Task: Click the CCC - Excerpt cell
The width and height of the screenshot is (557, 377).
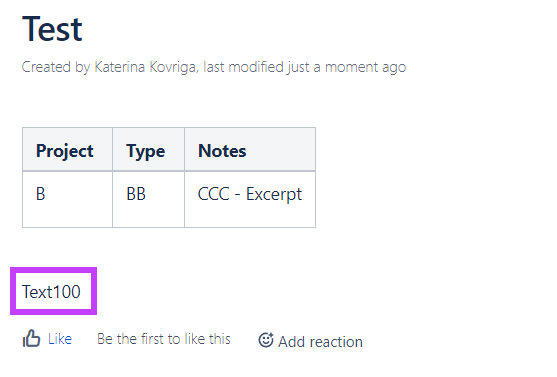Action: click(x=250, y=199)
